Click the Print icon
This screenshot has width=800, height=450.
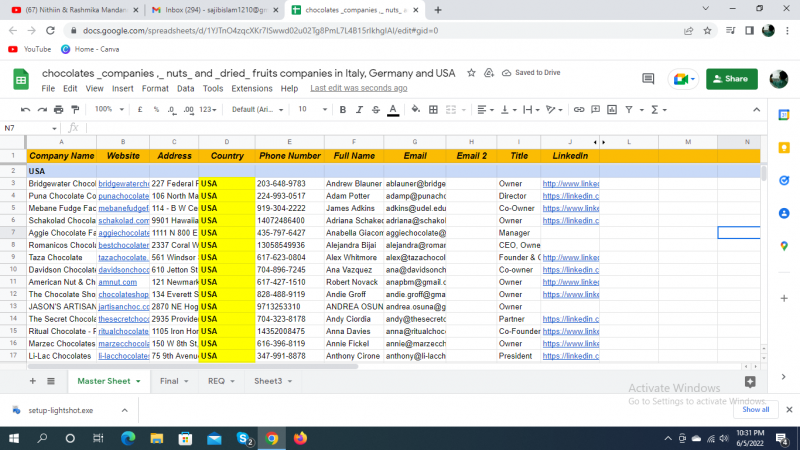point(59,110)
